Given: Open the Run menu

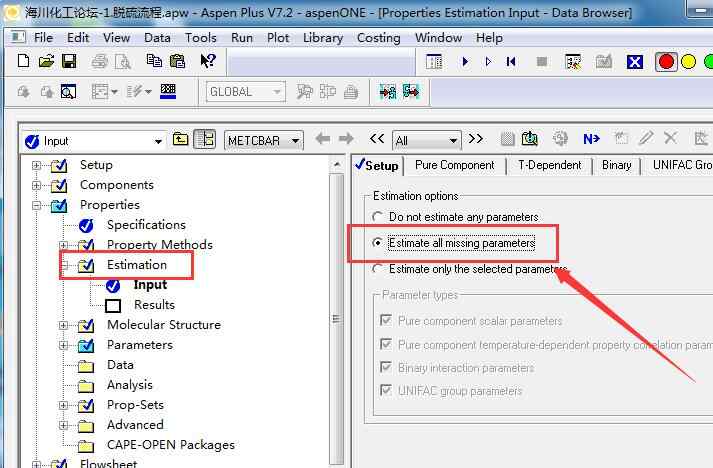Looking at the screenshot, I should pos(241,38).
